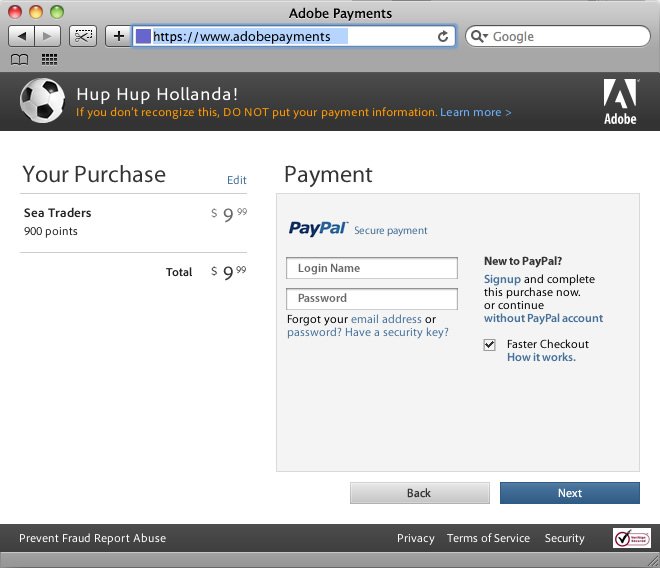660x568 pixels.
Task: Open Prevent Fraud Report Abuse link
Action: point(93,538)
